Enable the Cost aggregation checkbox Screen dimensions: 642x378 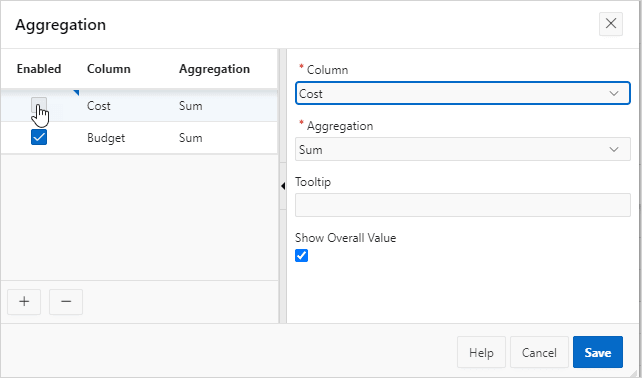39,105
